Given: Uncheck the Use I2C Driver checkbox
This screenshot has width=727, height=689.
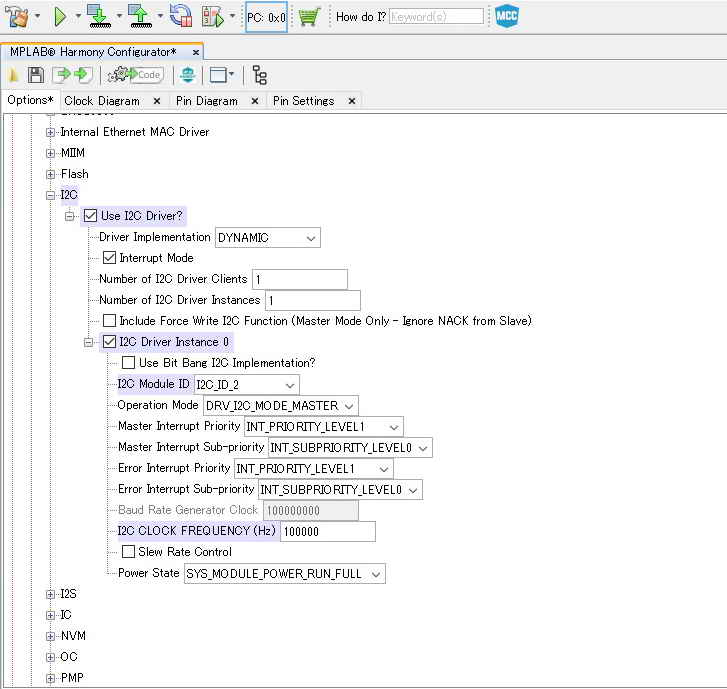Looking at the screenshot, I should [x=90, y=216].
